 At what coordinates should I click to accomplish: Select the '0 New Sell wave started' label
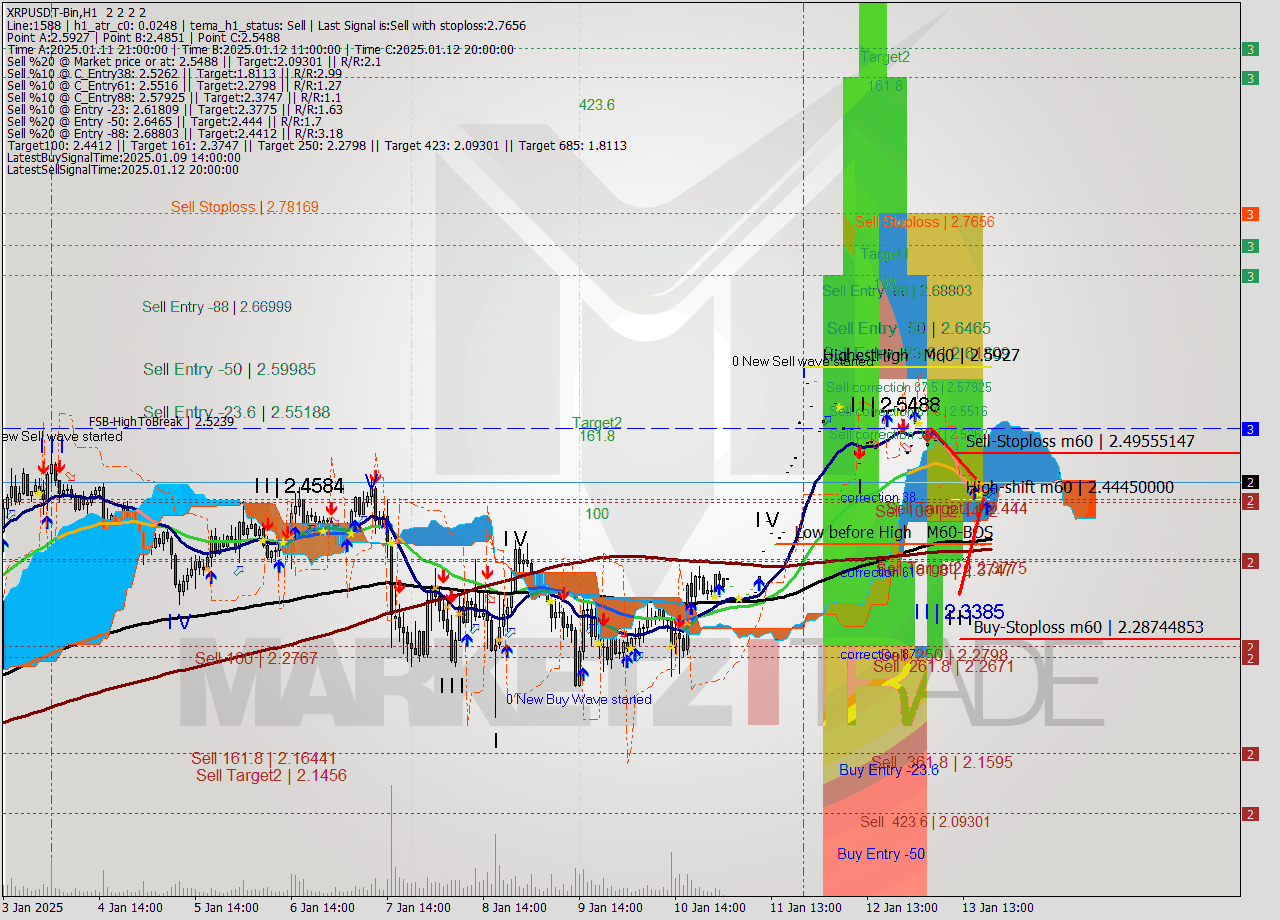(x=805, y=361)
